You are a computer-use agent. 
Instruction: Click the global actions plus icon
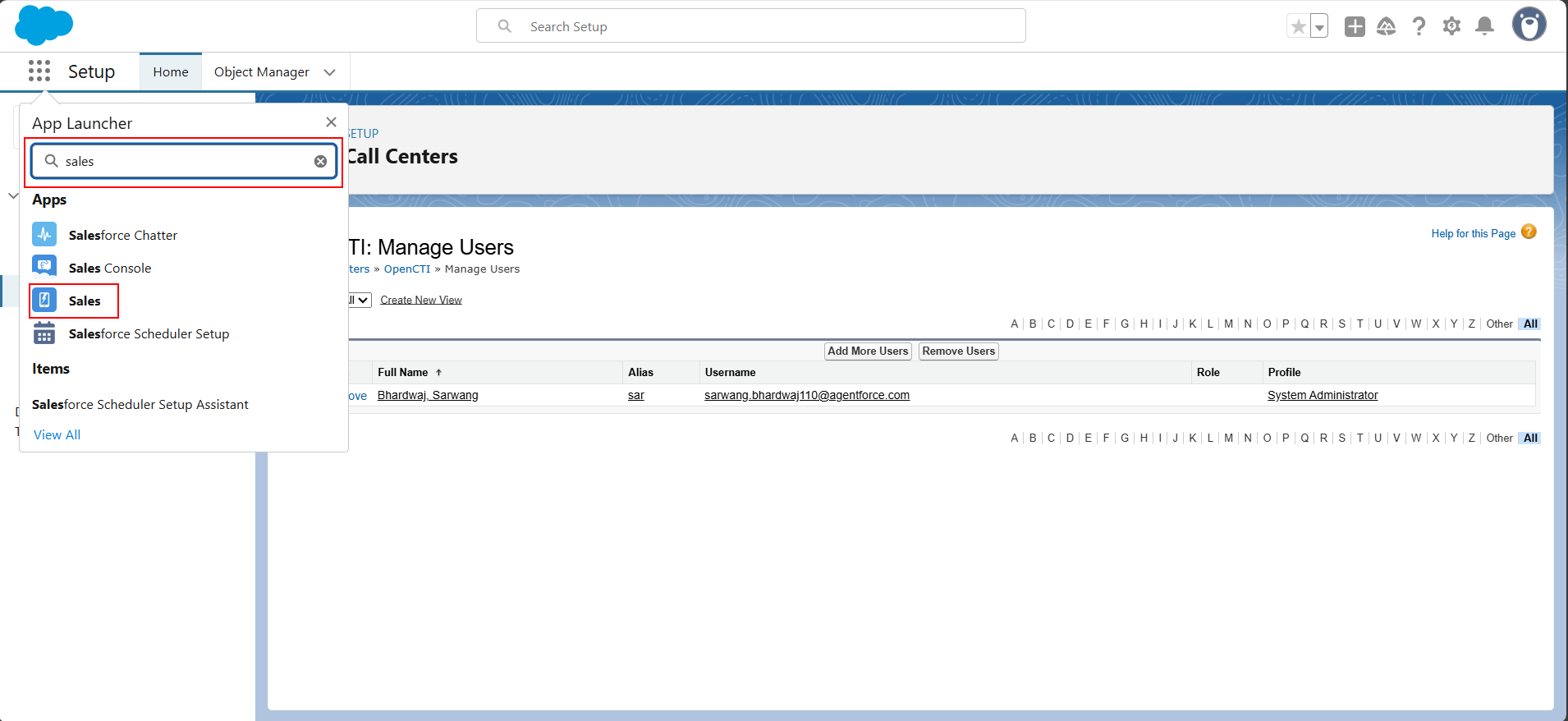pyautogui.click(x=1355, y=26)
